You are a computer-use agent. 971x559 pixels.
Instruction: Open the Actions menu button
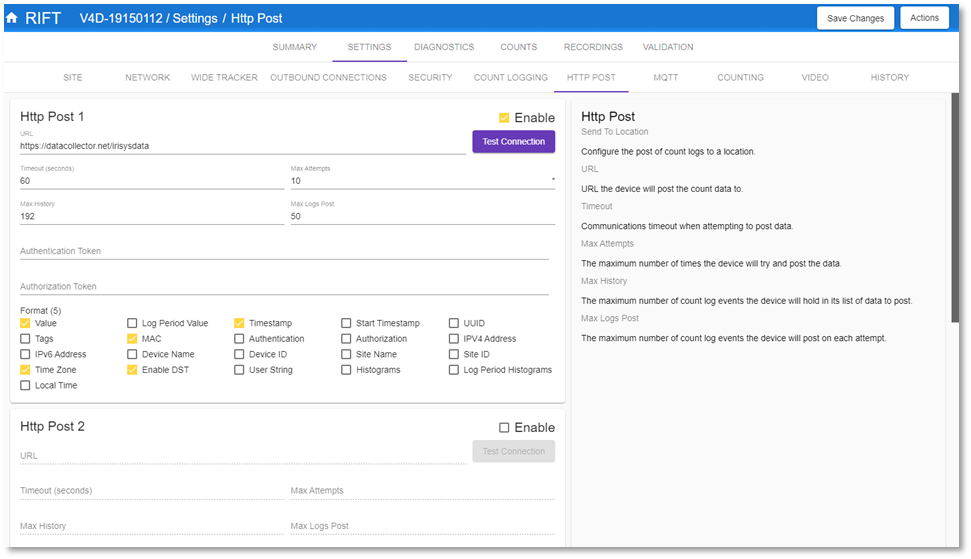pos(924,18)
